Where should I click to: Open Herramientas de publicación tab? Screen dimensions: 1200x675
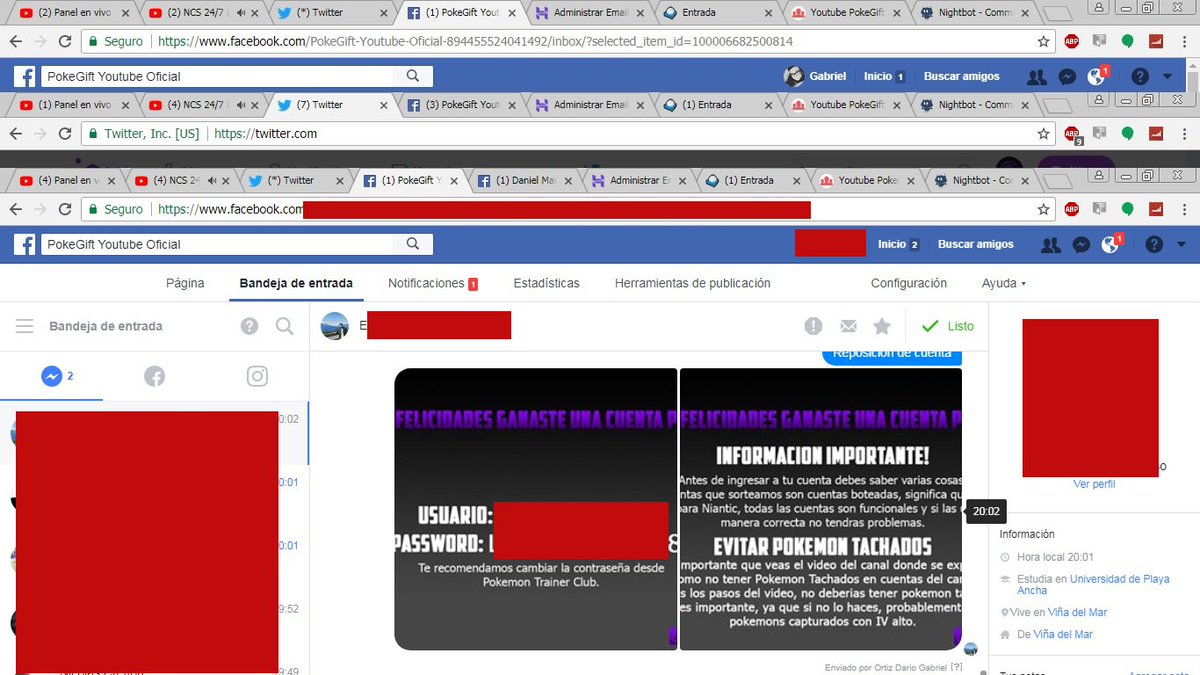(x=692, y=283)
